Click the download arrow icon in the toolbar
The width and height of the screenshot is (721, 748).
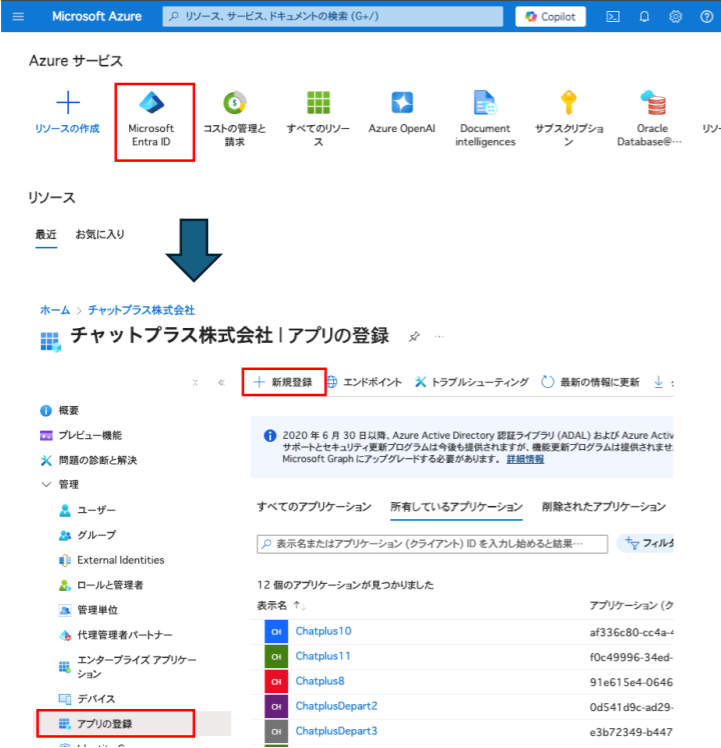tap(658, 382)
